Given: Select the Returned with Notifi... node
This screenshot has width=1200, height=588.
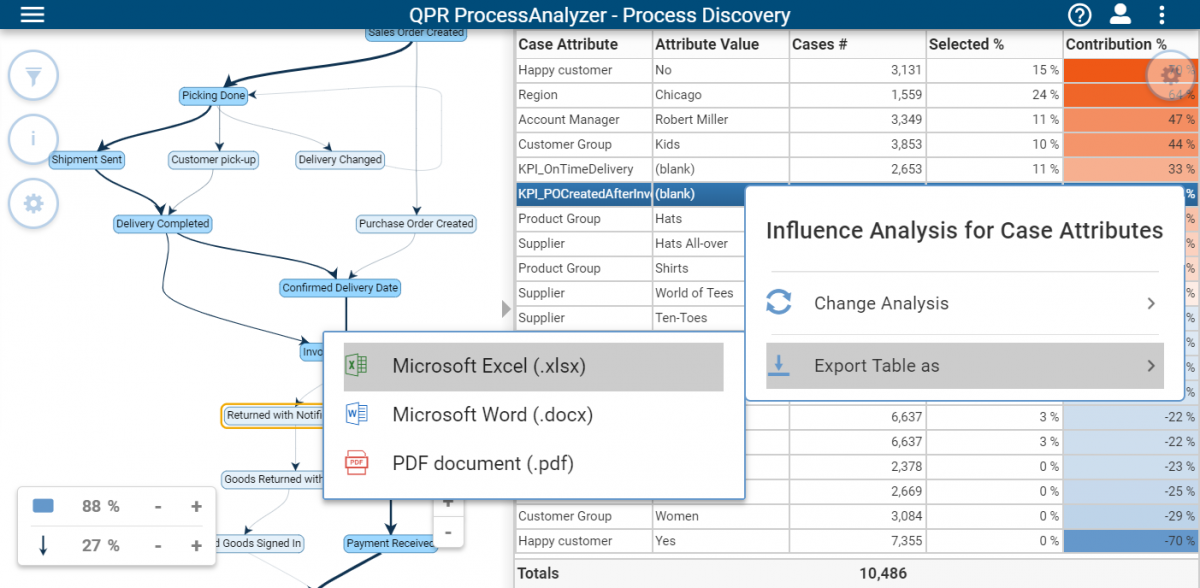Looking at the screenshot, I should point(272,415).
